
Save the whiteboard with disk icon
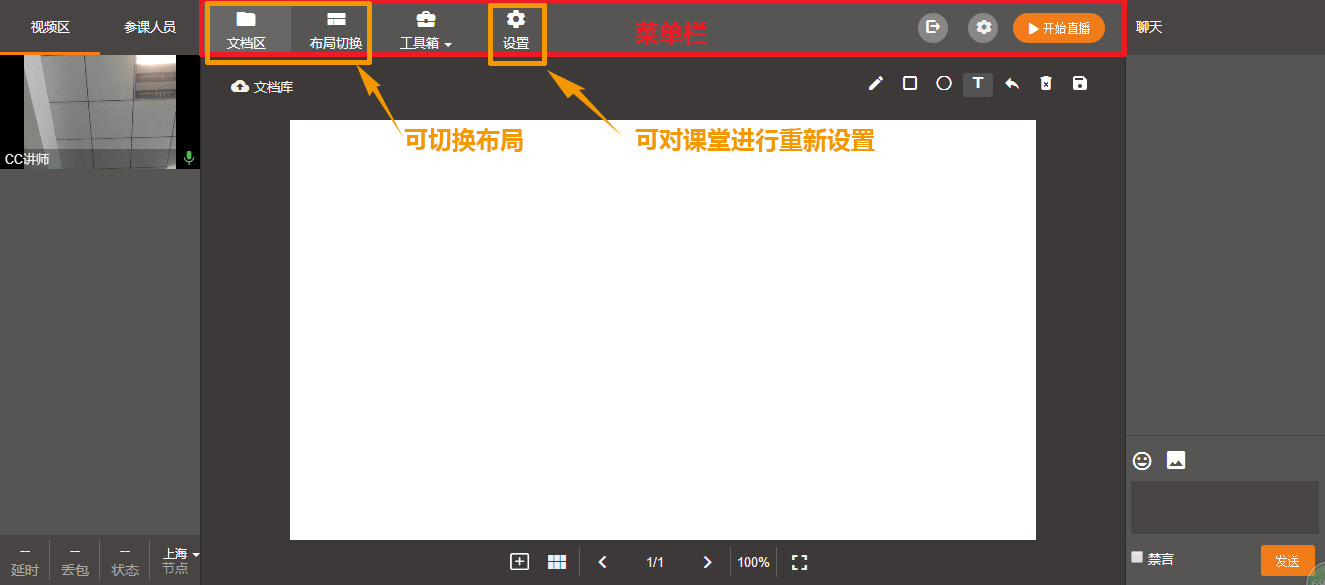[x=1080, y=84]
